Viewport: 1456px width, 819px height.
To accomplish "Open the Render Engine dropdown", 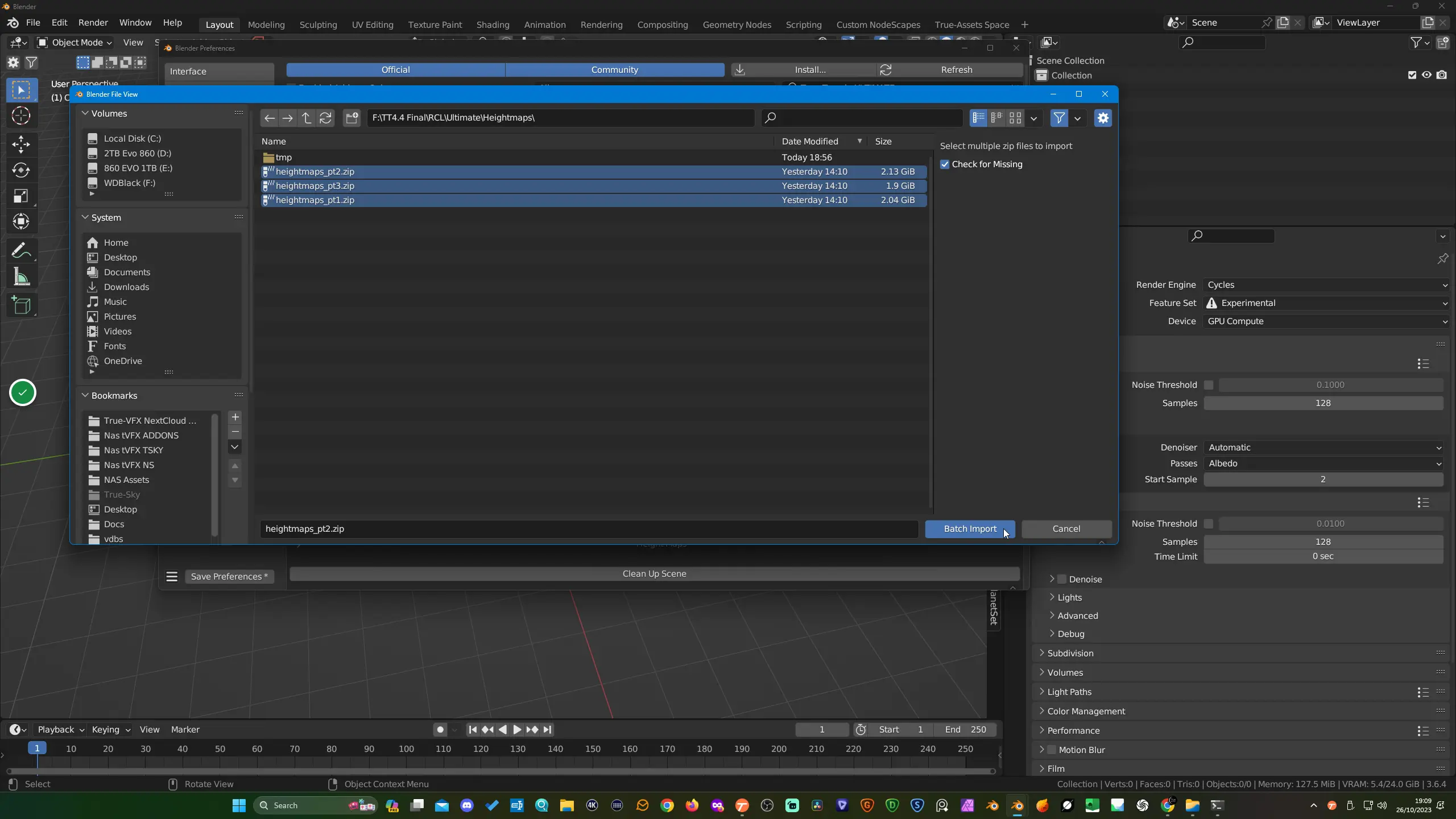I will [1326, 285].
